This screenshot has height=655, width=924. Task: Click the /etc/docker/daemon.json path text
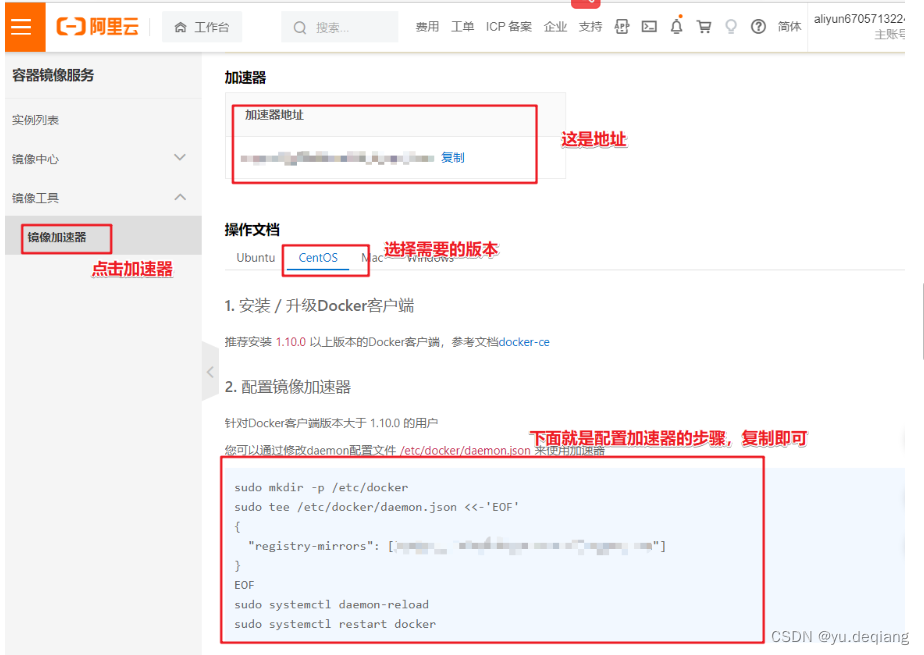466,451
